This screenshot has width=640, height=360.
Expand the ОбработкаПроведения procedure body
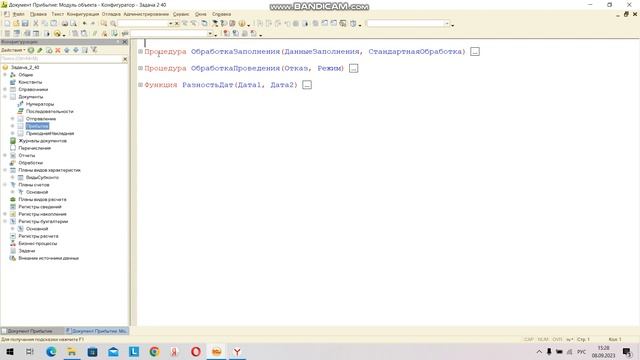[x=140, y=68]
